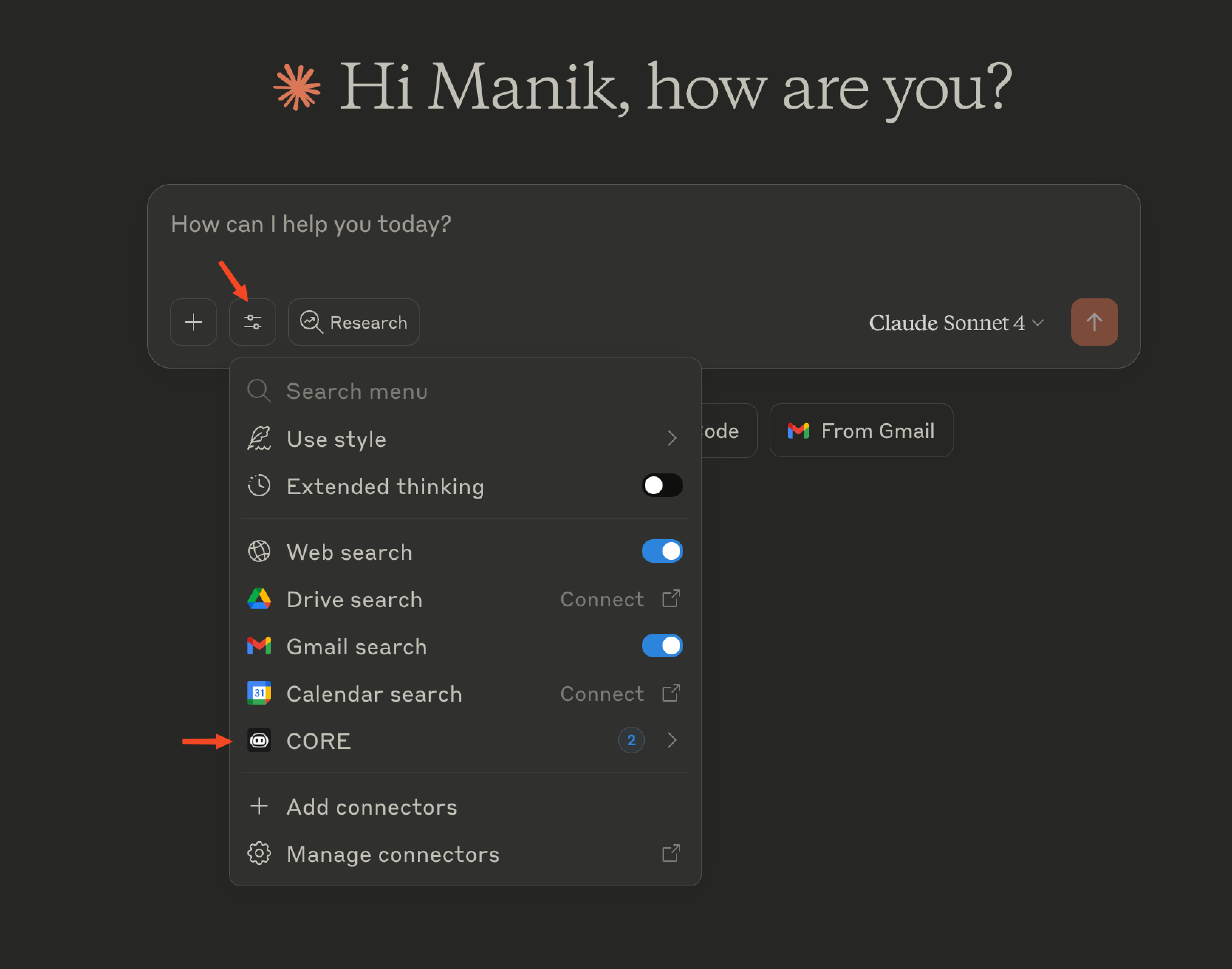Open the Claude Sonnet 4 model dropdown
The height and width of the screenshot is (969, 1232).
tap(956, 323)
